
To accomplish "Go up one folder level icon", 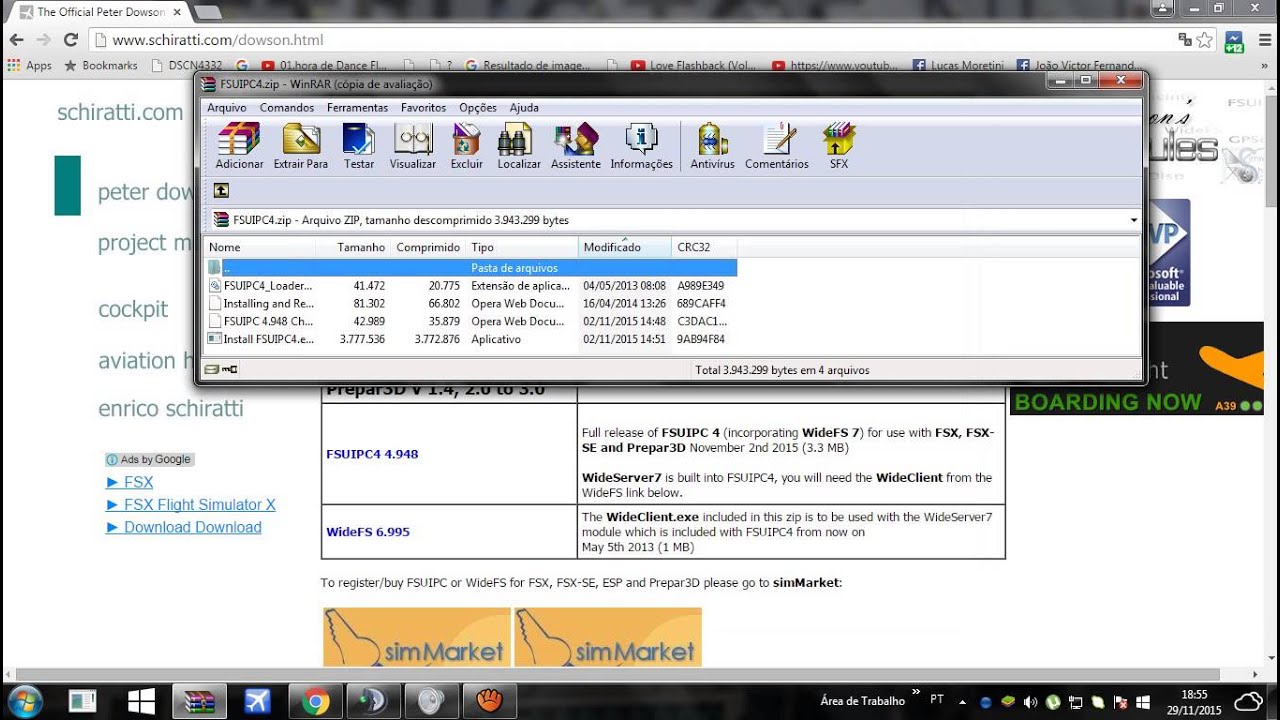I will pyautogui.click(x=221, y=190).
